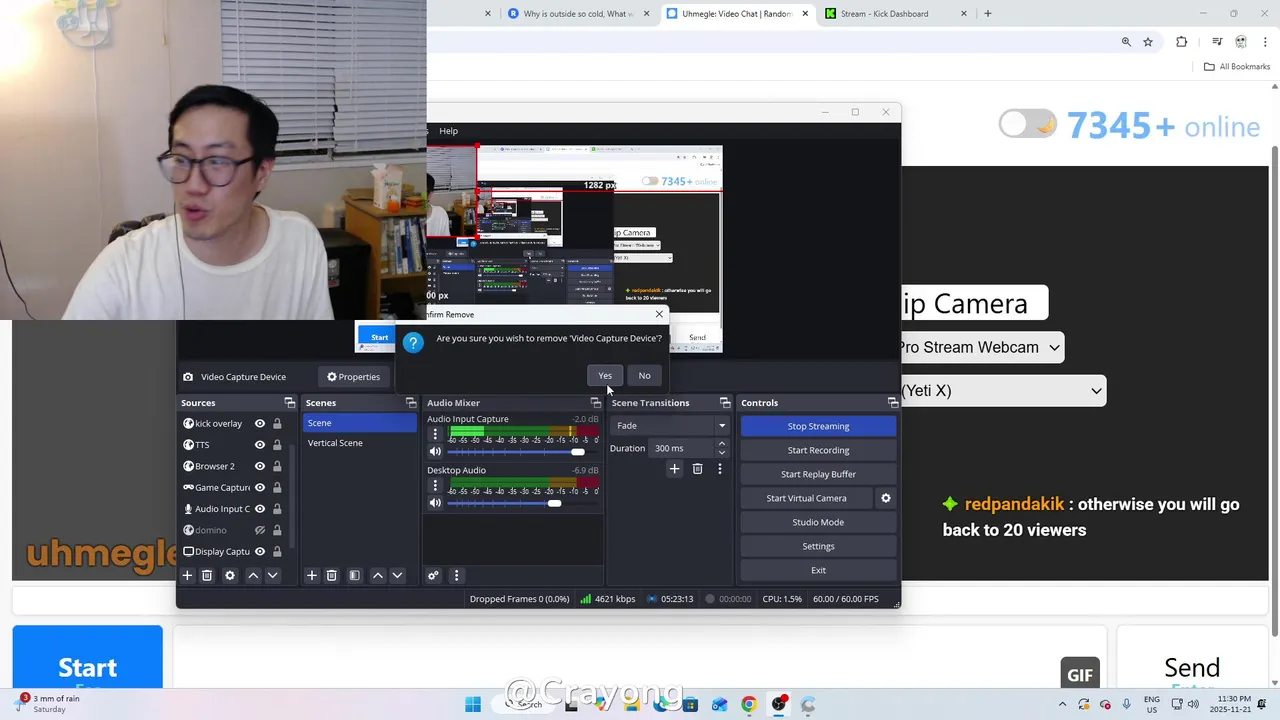
Task: Open Desktop Audio options dots
Action: pyautogui.click(x=435, y=485)
